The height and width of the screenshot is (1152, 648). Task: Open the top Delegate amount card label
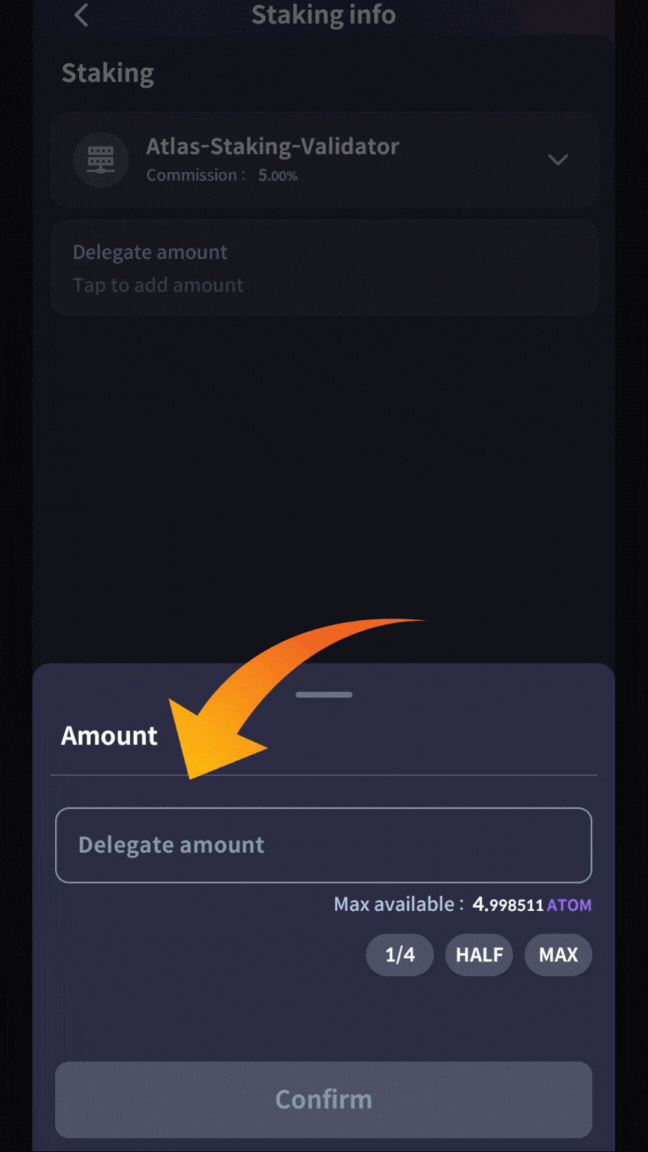tap(150, 252)
